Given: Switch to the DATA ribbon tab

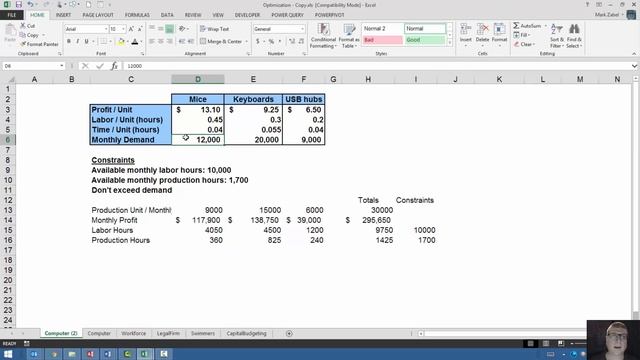Looking at the screenshot, I should pos(167,15).
